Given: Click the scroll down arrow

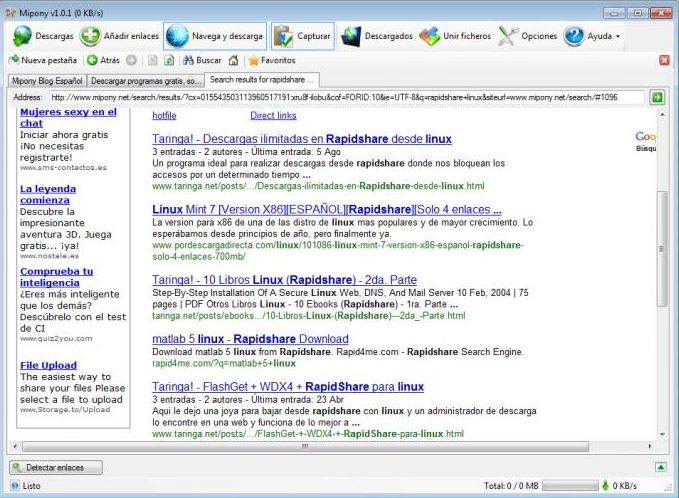Looking at the screenshot, I should 662,434.
